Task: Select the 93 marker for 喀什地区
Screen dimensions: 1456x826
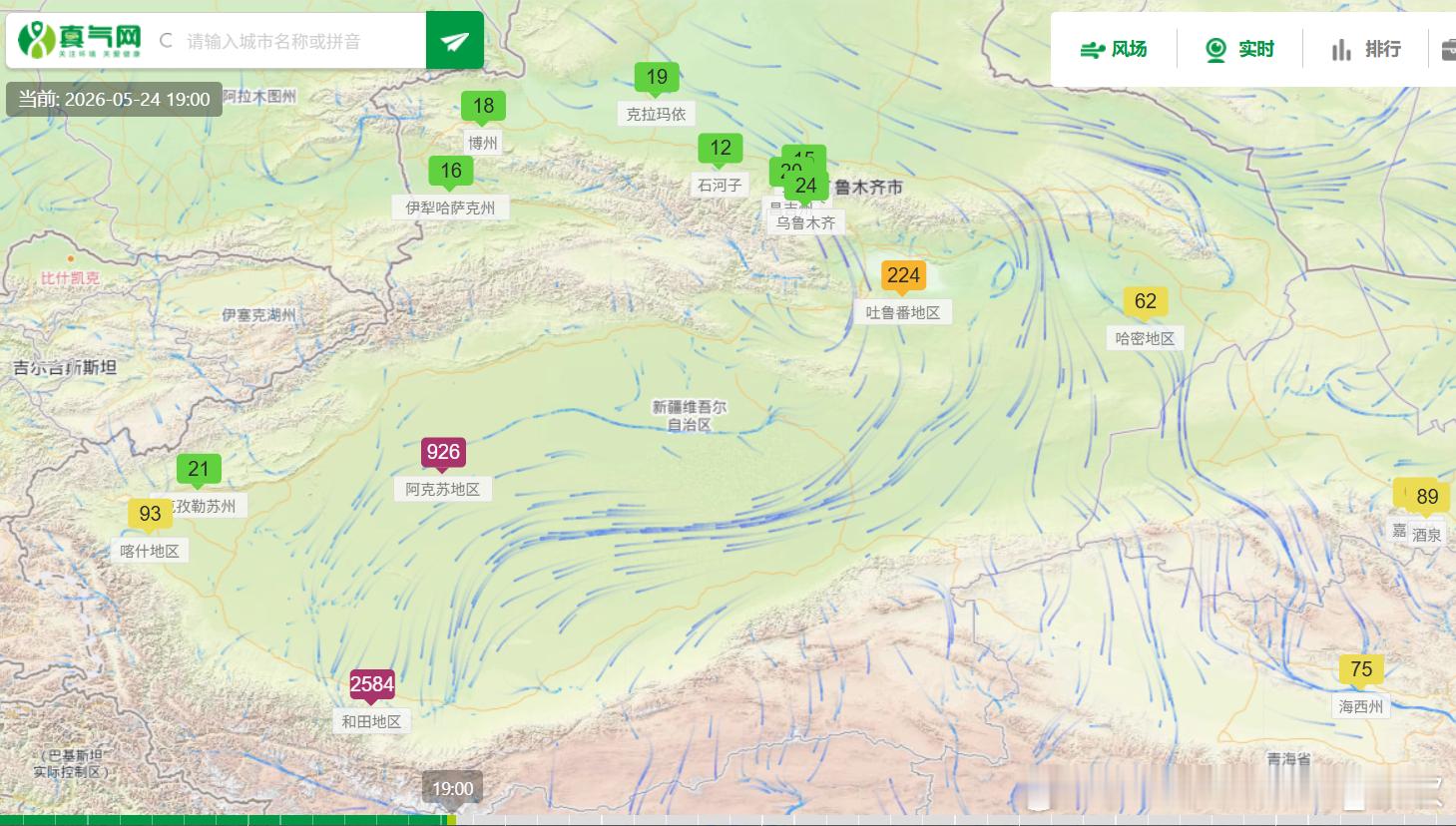Action: click(x=150, y=514)
